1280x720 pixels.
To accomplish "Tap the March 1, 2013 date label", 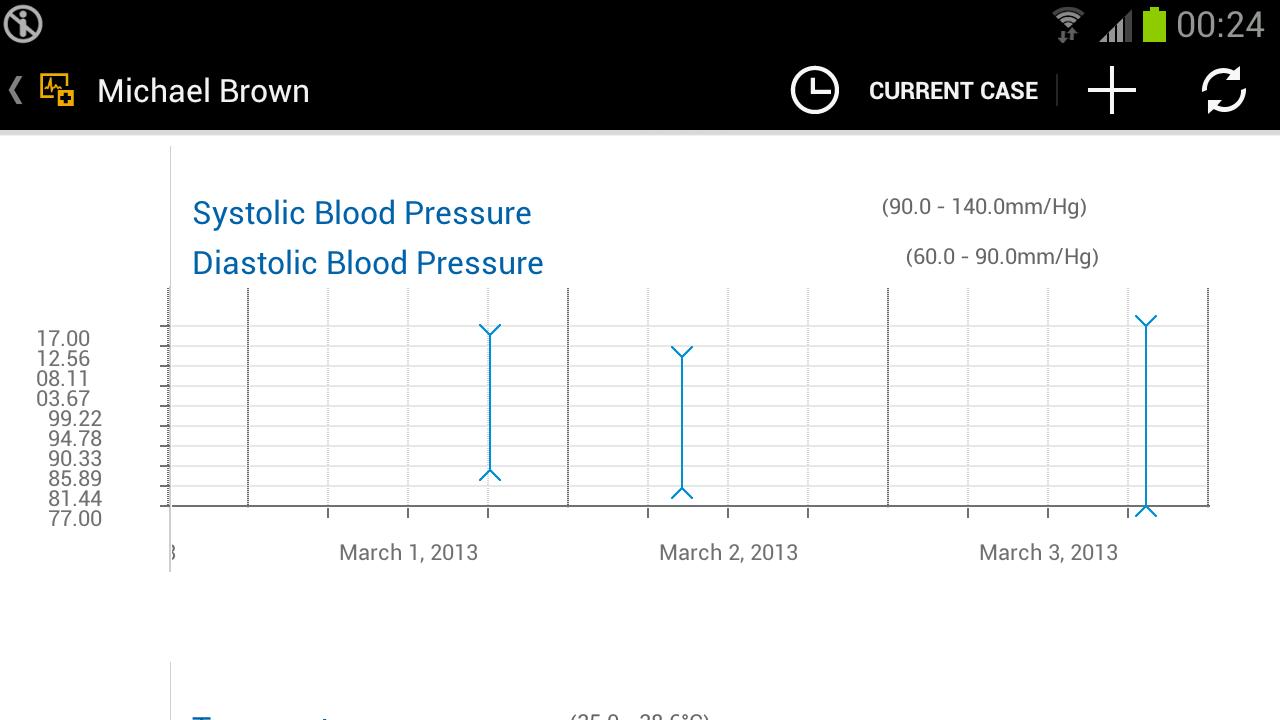I will (408, 552).
